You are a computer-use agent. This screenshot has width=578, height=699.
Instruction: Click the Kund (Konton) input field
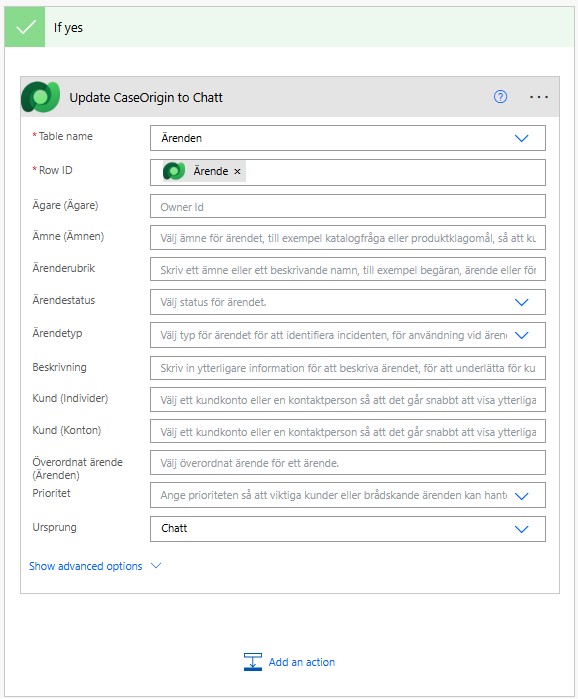[348, 431]
